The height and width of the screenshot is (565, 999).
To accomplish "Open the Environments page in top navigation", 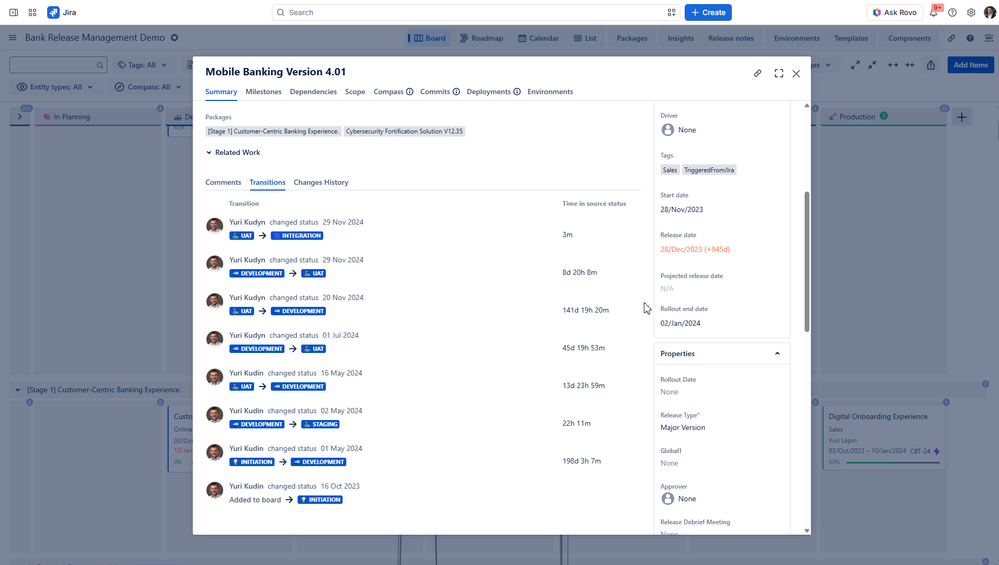I will click(796, 38).
